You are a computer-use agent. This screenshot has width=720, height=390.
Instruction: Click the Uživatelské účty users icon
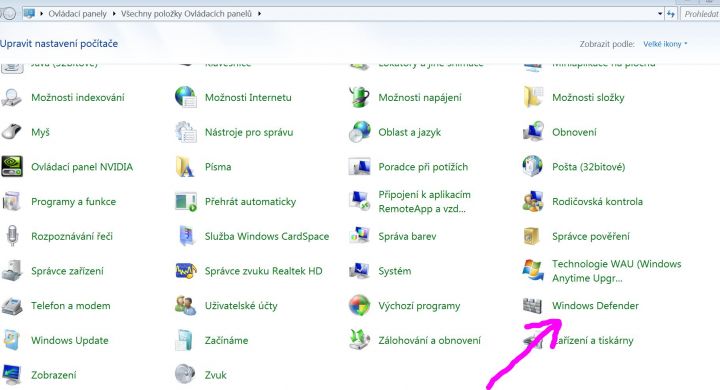pos(186,305)
